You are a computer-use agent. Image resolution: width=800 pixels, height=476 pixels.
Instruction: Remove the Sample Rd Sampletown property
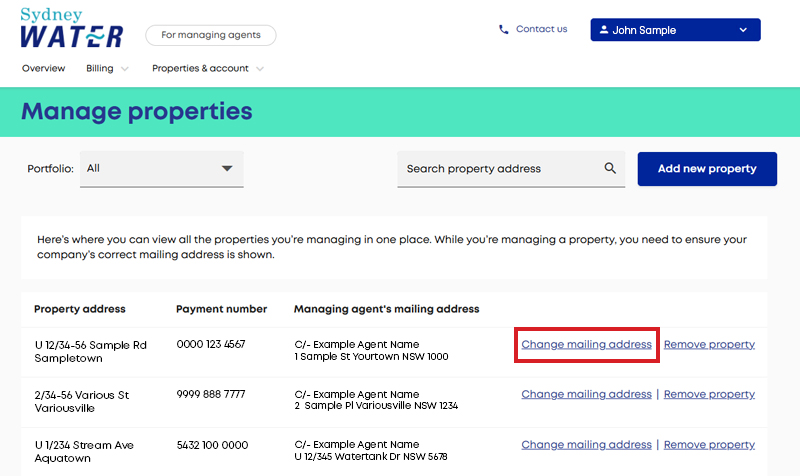(709, 345)
